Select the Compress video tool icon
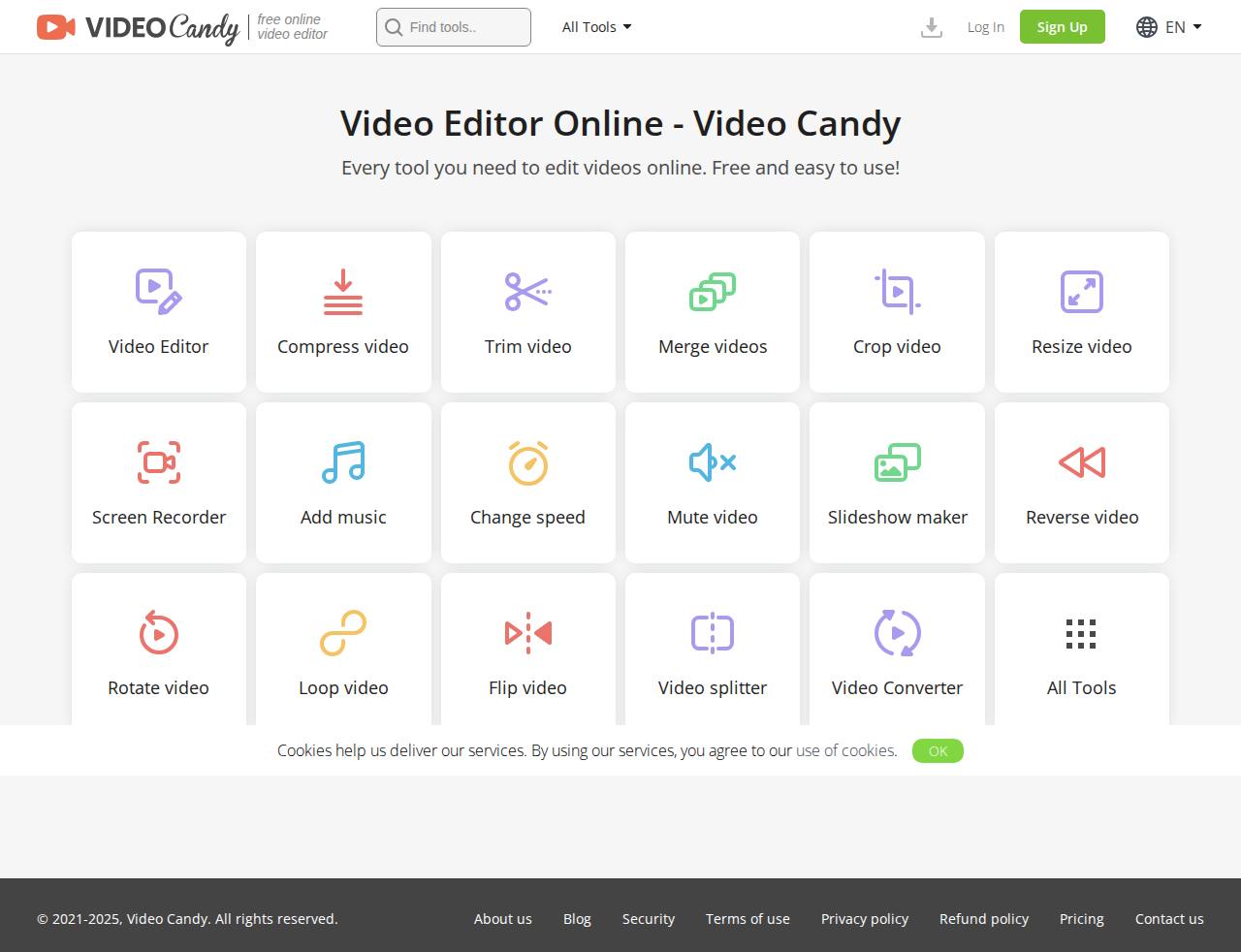Viewport: 1241px width, 952px height. (x=343, y=292)
